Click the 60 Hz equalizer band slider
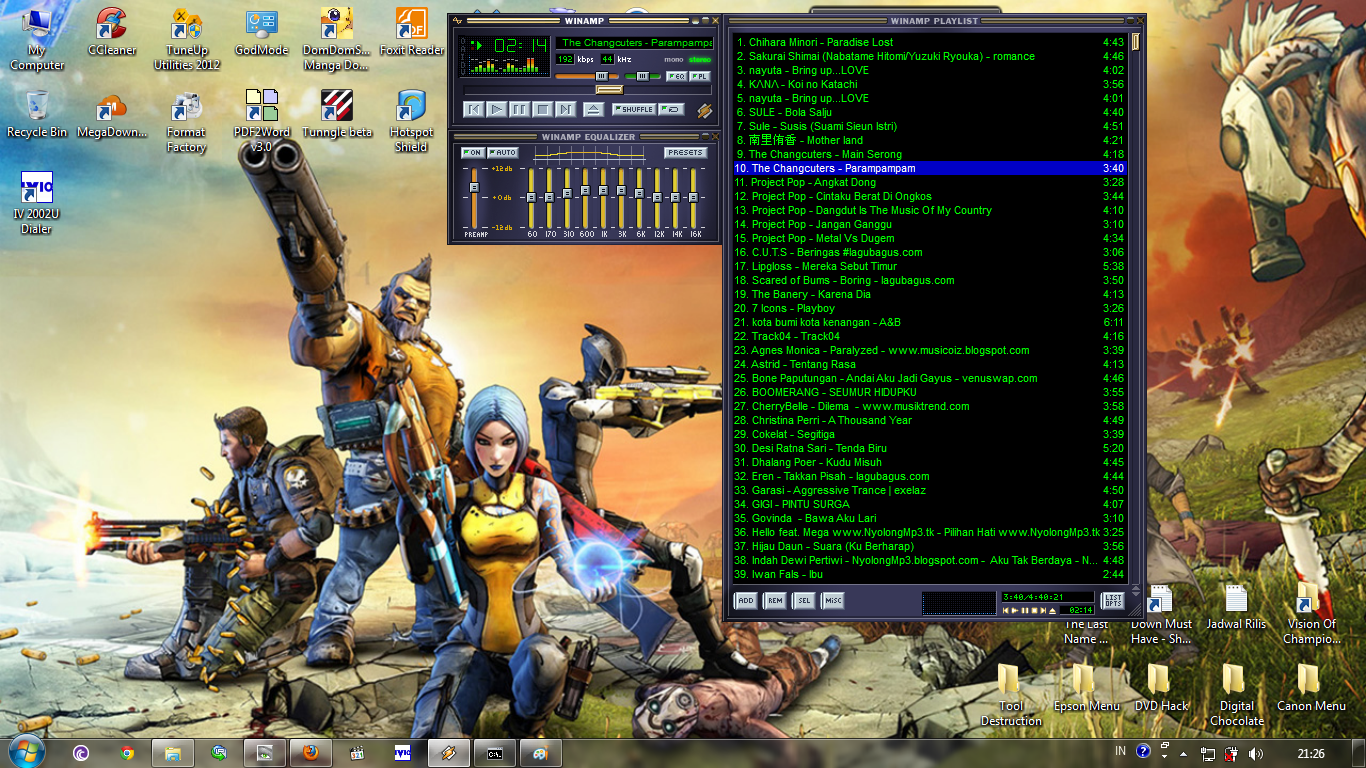The image size is (1366, 768). click(x=532, y=198)
